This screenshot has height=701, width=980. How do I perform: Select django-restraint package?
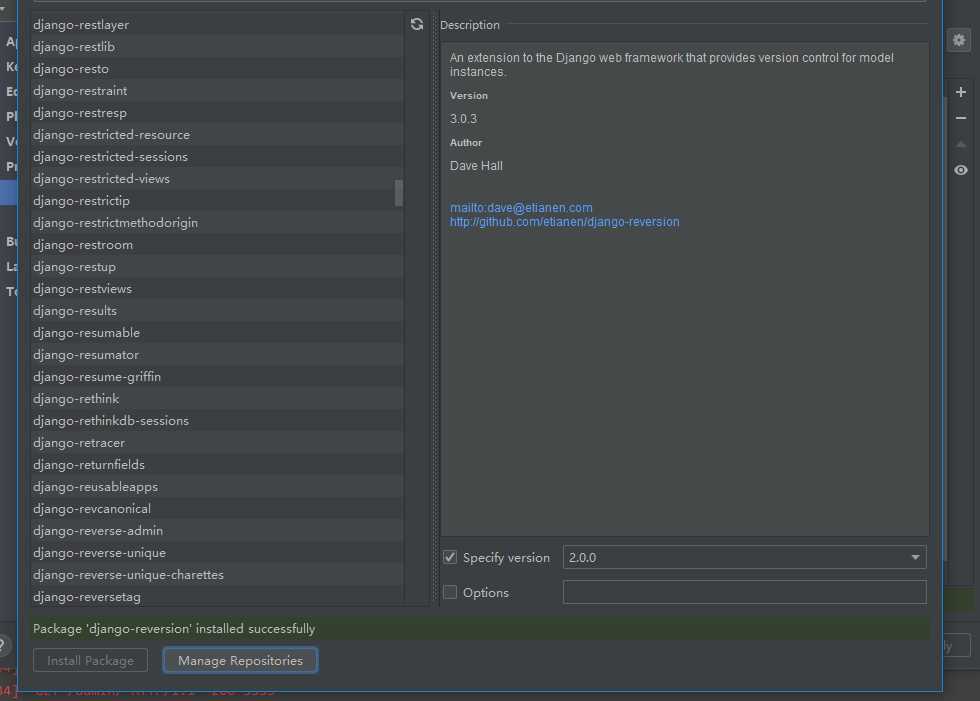217,91
